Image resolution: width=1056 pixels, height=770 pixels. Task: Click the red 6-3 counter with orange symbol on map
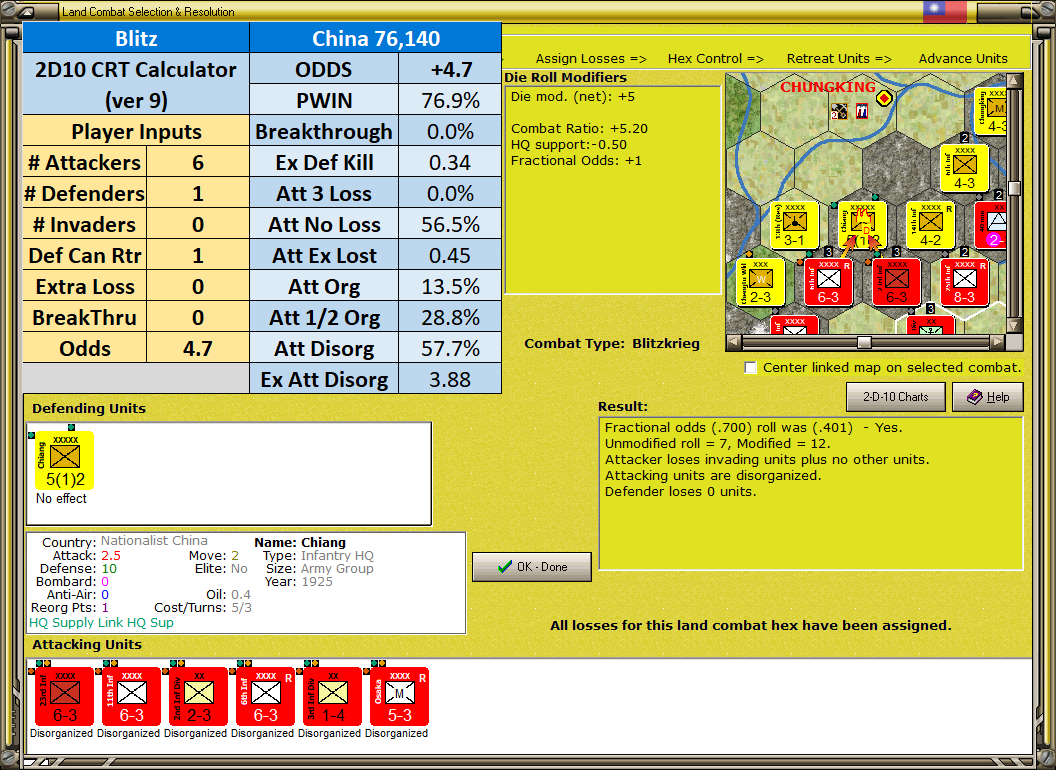(x=896, y=282)
